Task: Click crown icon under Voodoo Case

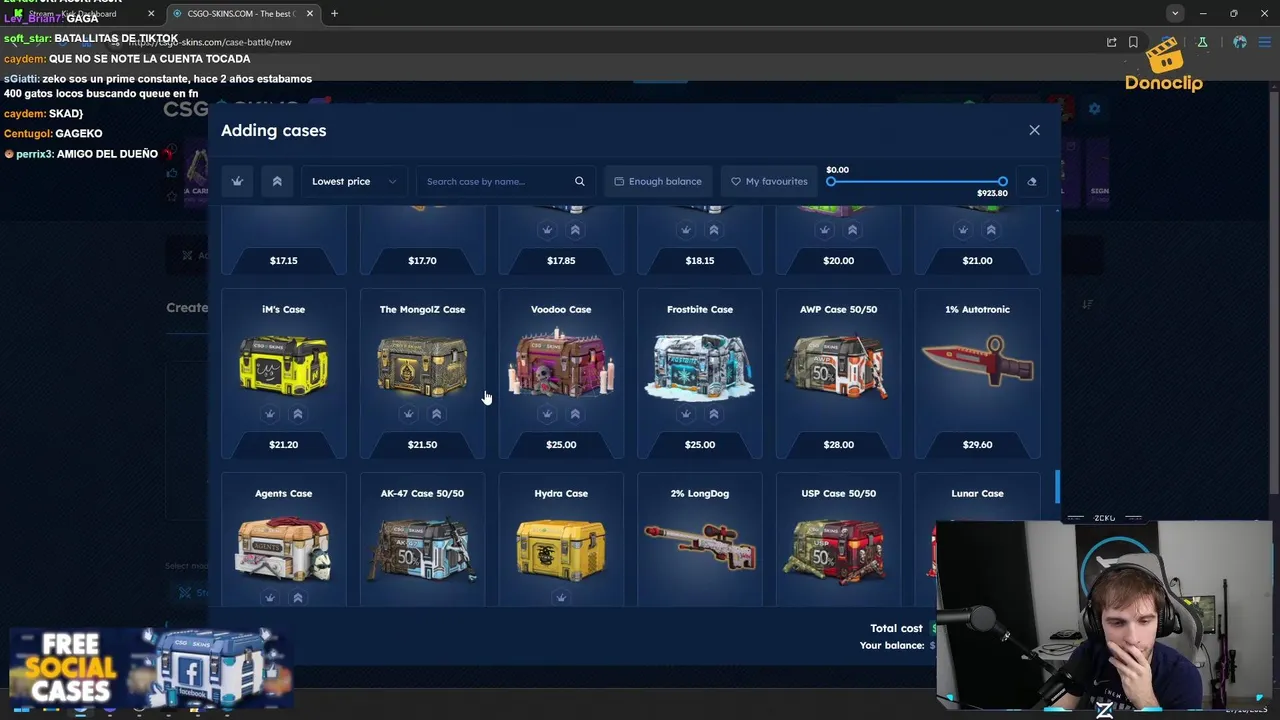Action: [x=547, y=414]
